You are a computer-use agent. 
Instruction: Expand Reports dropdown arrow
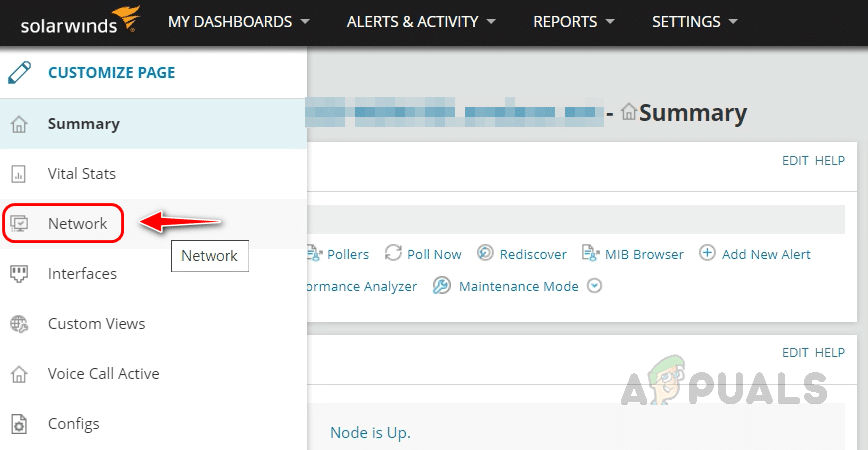[610, 22]
